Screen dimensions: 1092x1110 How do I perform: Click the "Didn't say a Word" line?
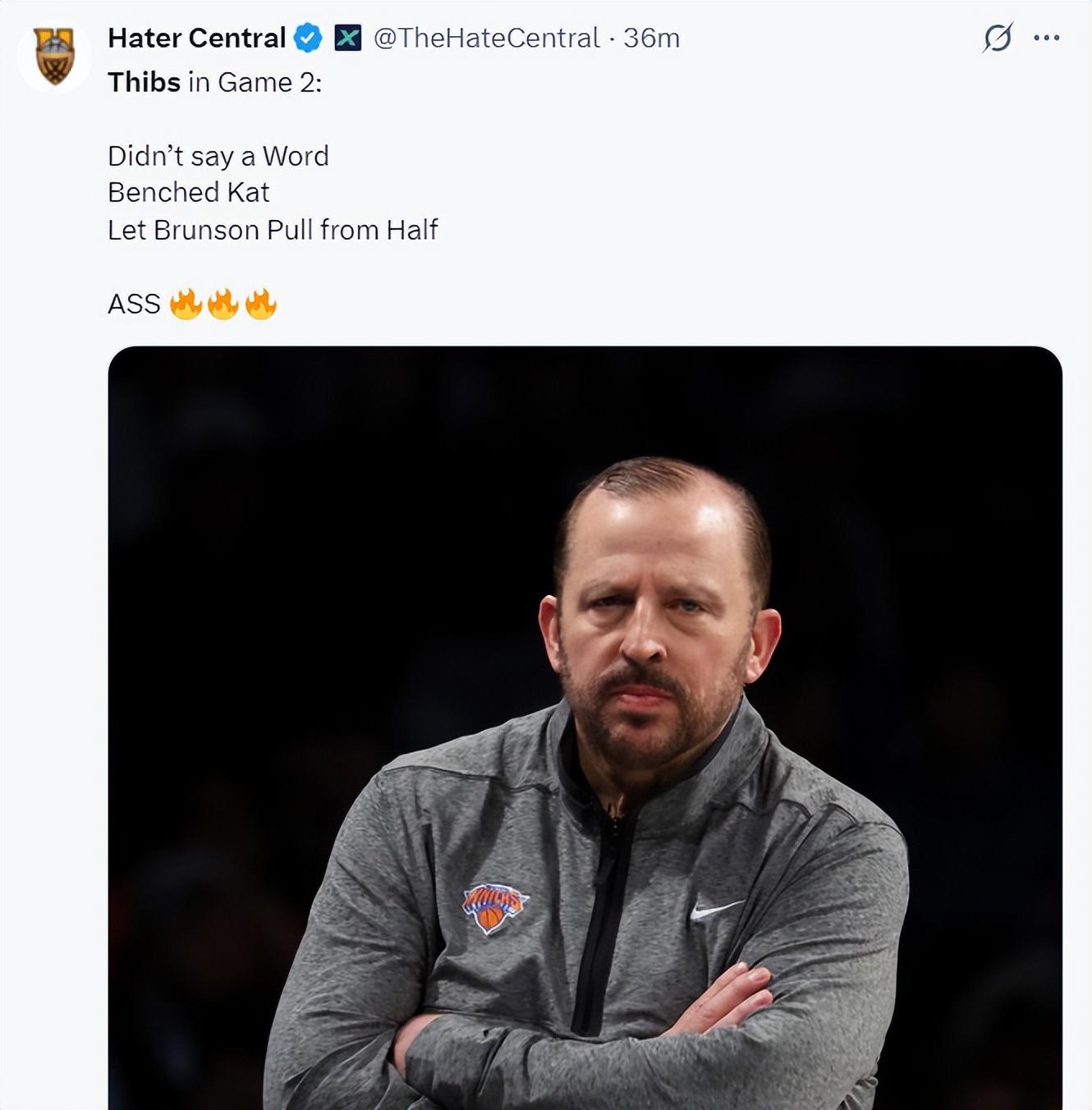pos(218,156)
